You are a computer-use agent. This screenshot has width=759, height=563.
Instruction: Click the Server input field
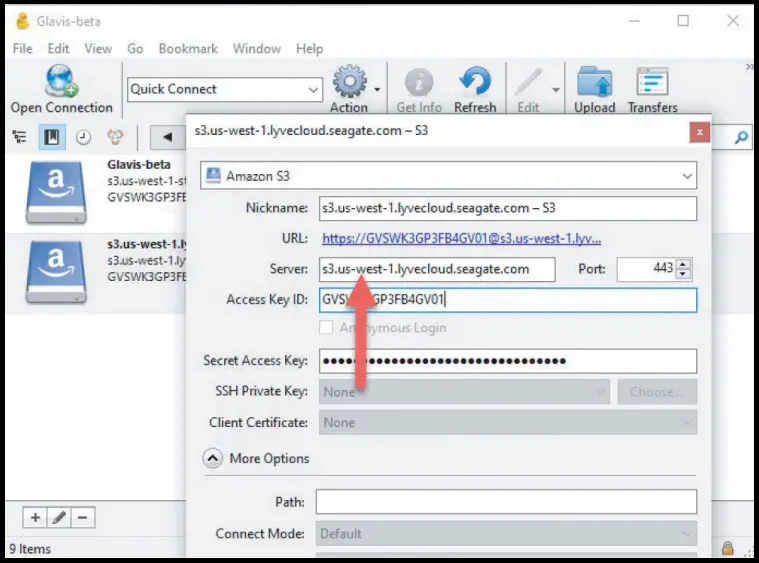click(x=437, y=269)
